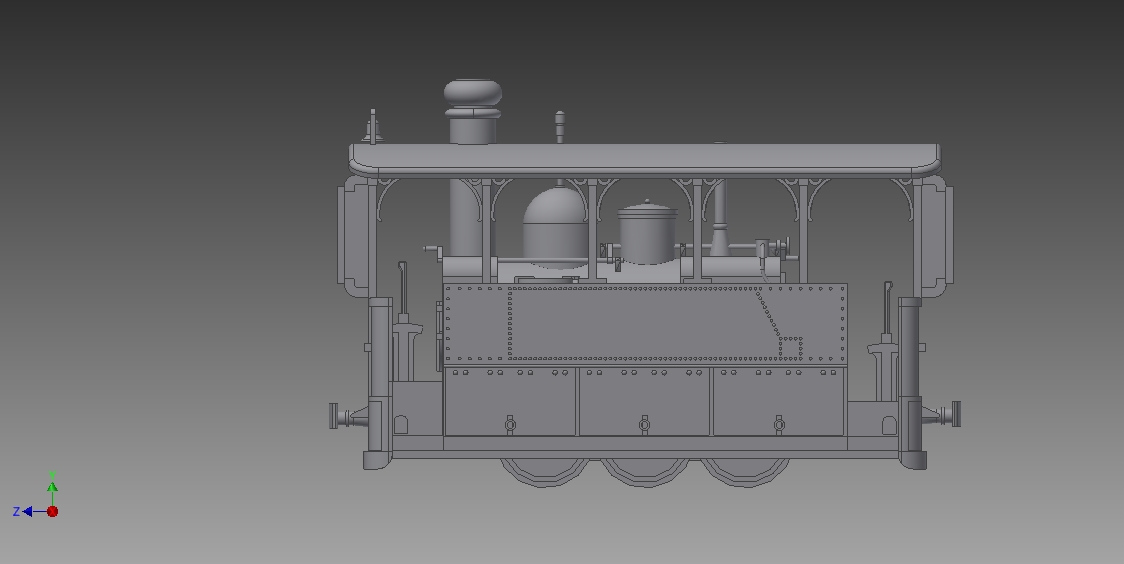Select the left lower skirt panel
Viewport: 1124px width, 564px height.
(510, 402)
